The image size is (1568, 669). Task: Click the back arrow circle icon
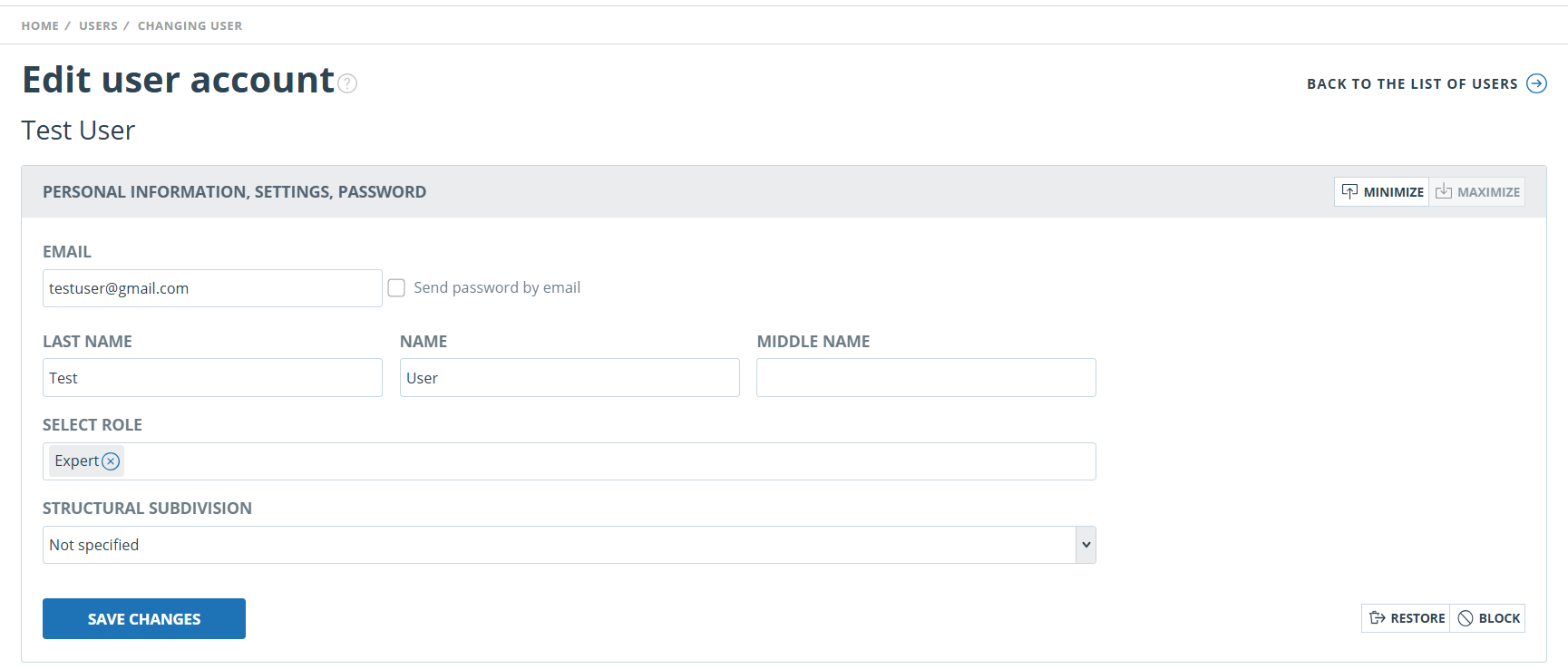[1536, 83]
